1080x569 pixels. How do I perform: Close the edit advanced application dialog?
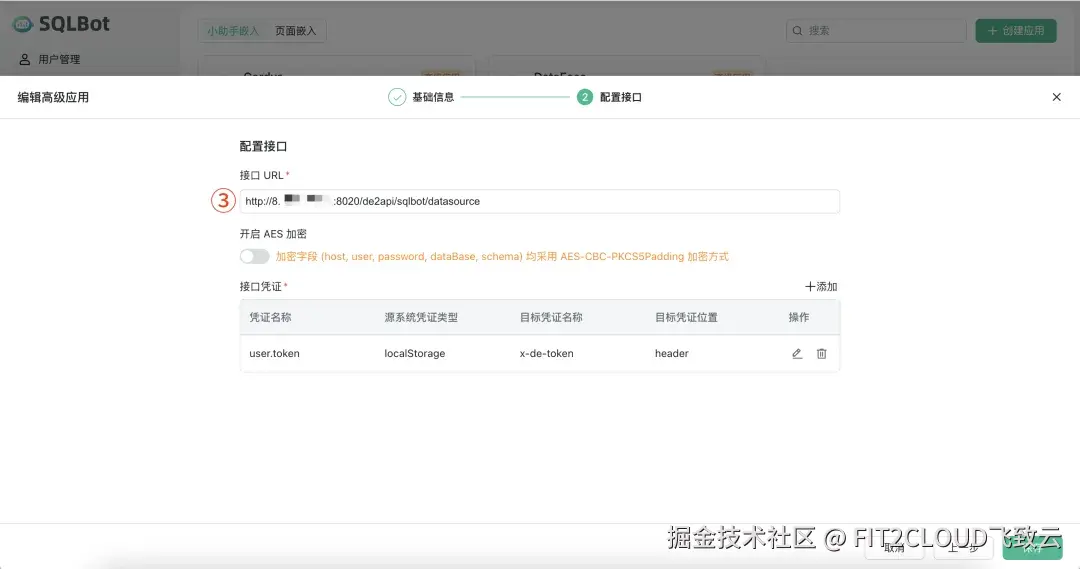(x=1056, y=97)
